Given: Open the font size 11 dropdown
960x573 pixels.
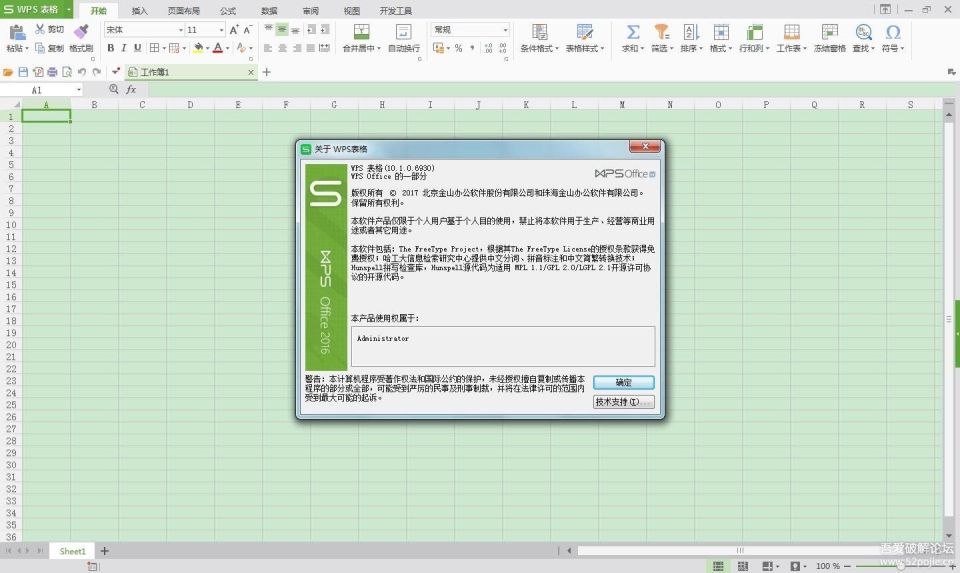Looking at the screenshot, I should point(221,29).
